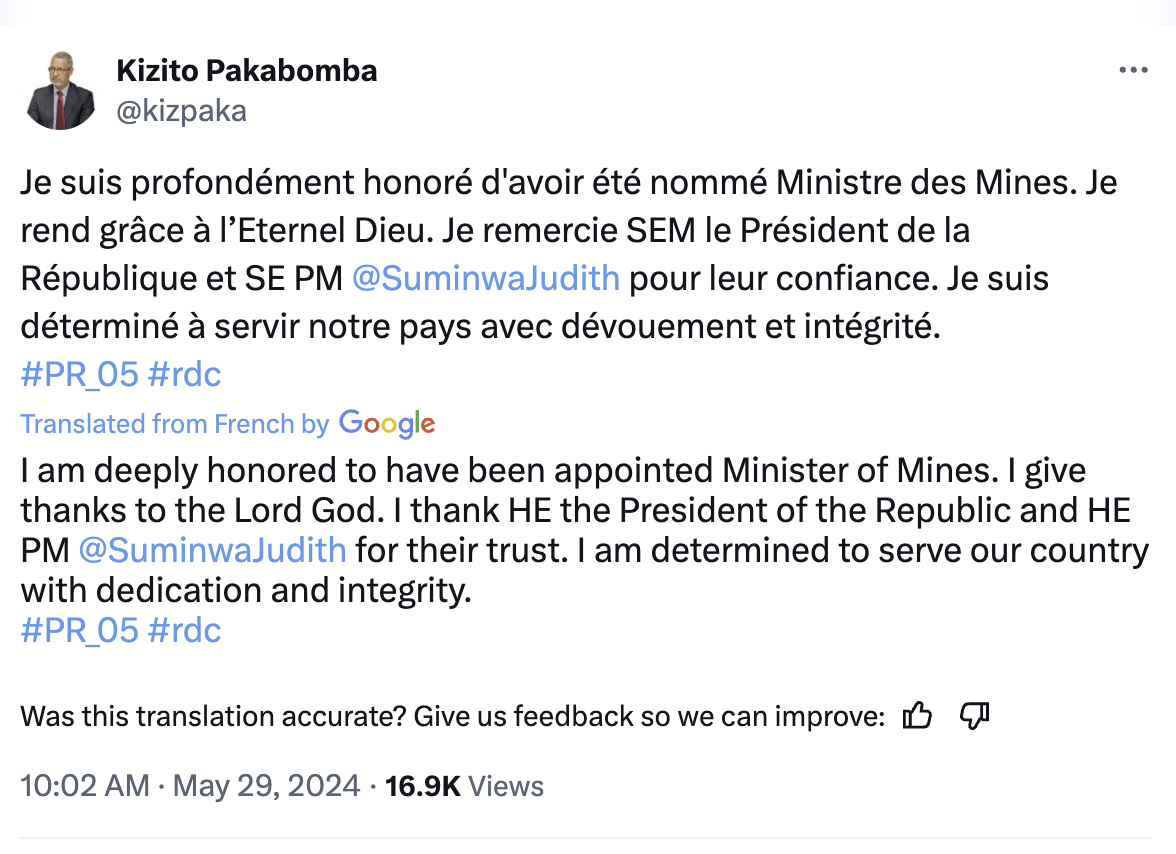
Task: Open #rdc hashtag under the French text
Action: pyautogui.click(x=184, y=375)
